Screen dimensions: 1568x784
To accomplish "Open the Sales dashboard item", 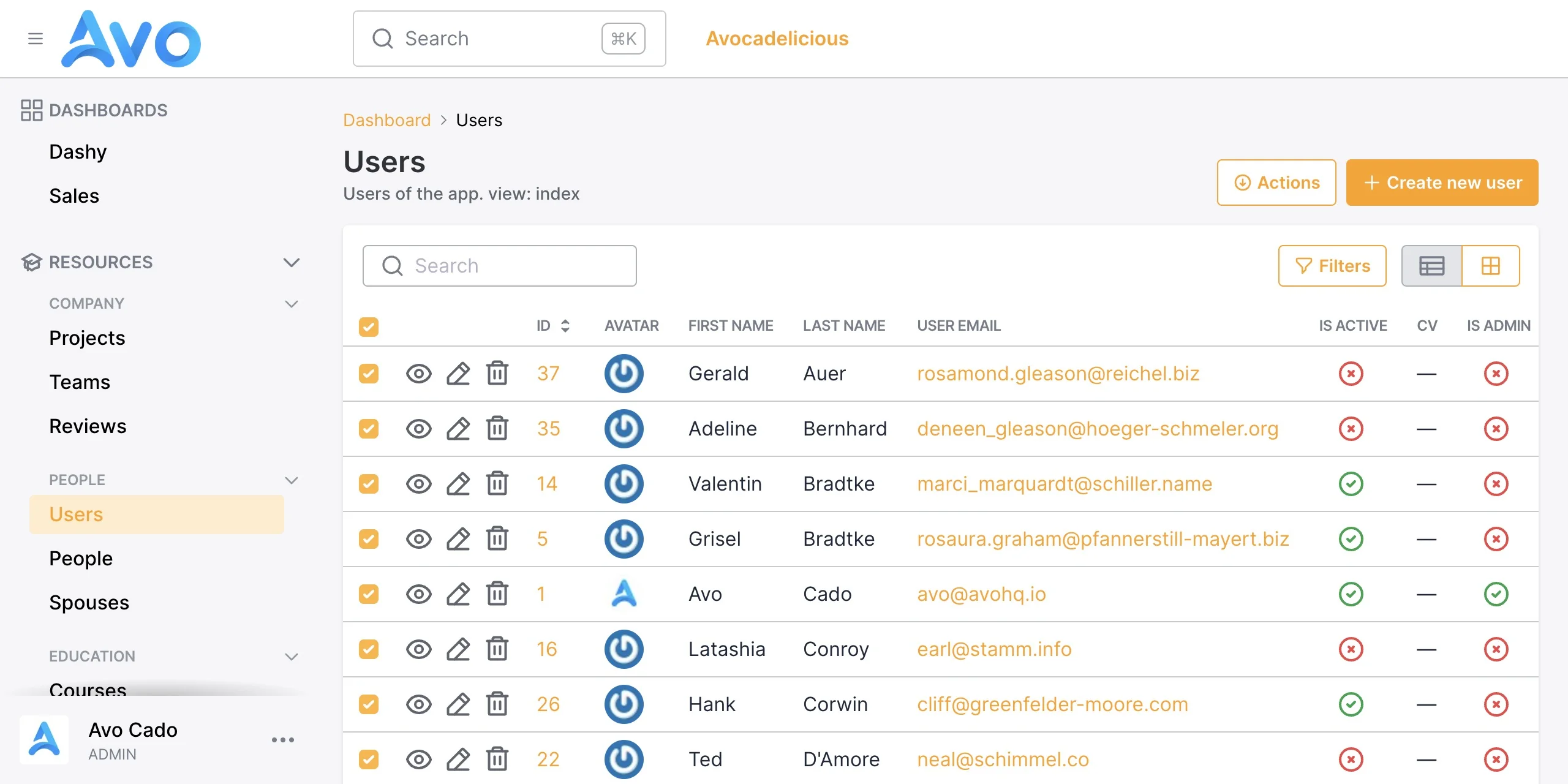I will pos(74,196).
